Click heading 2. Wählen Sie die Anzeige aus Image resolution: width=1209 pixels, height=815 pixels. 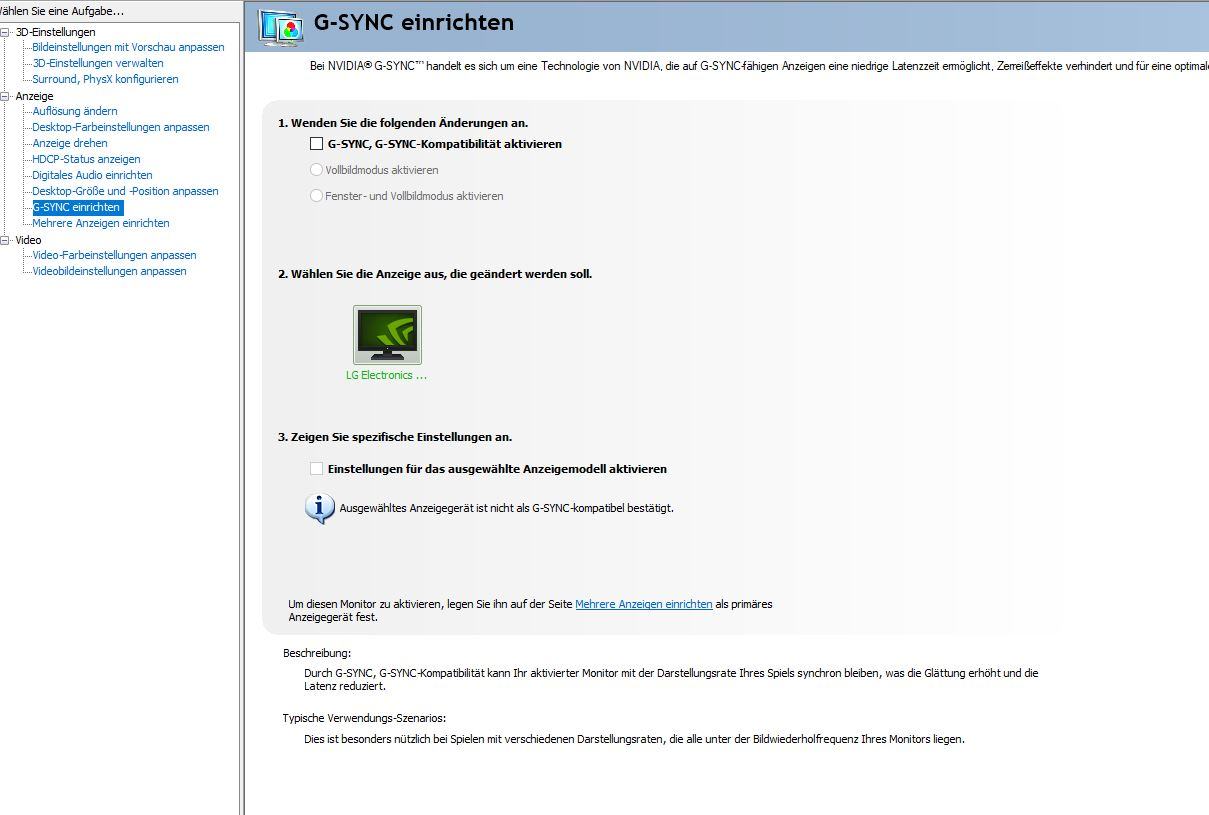(x=435, y=274)
